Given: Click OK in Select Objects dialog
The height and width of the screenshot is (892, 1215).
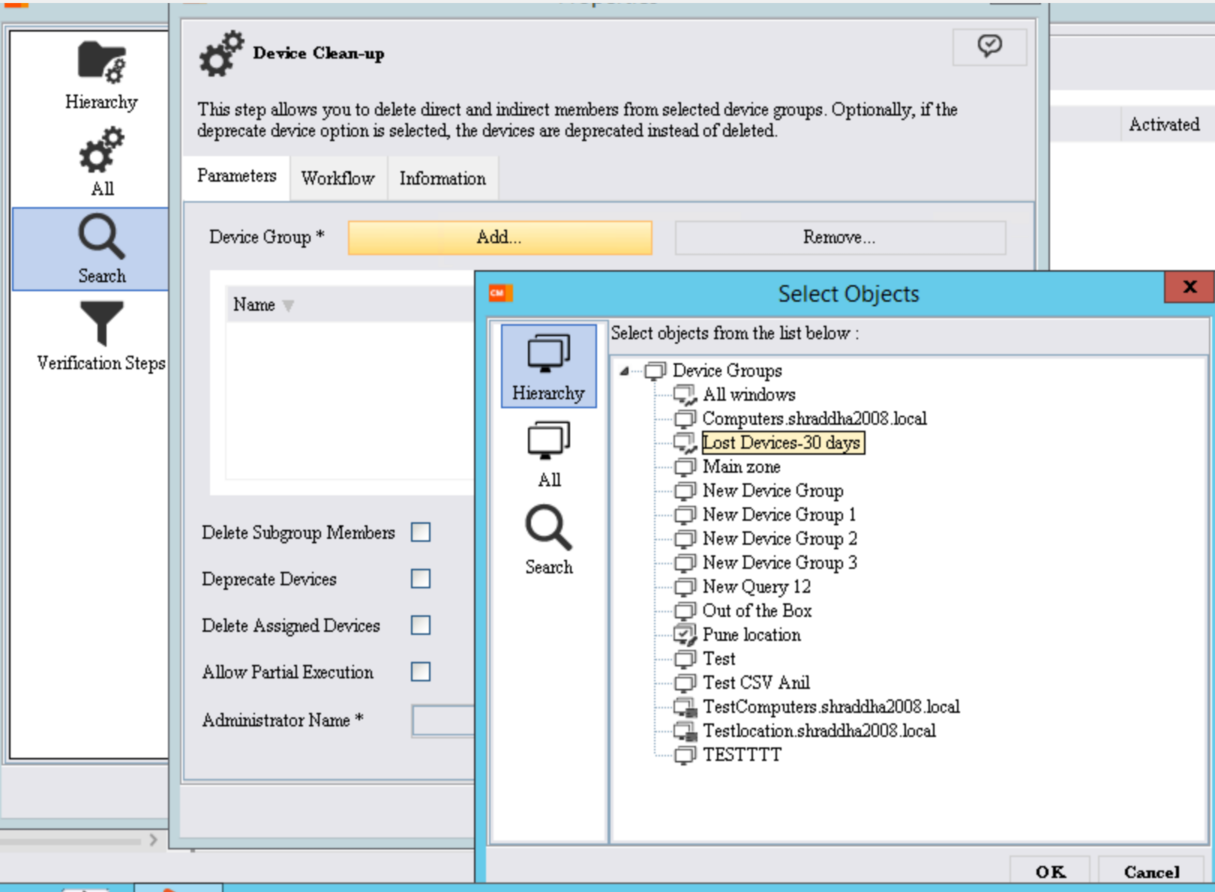Looking at the screenshot, I should click(1049, 871).
